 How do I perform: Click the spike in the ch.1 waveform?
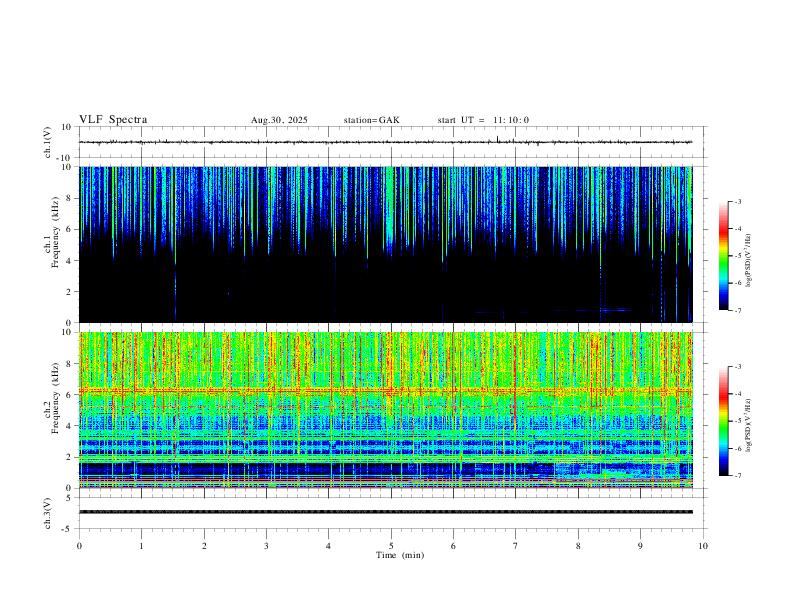498,139
